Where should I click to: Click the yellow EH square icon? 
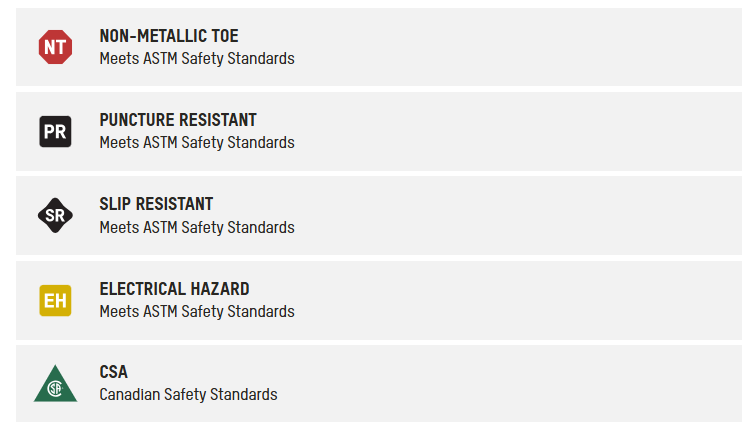tap(55, 299)
